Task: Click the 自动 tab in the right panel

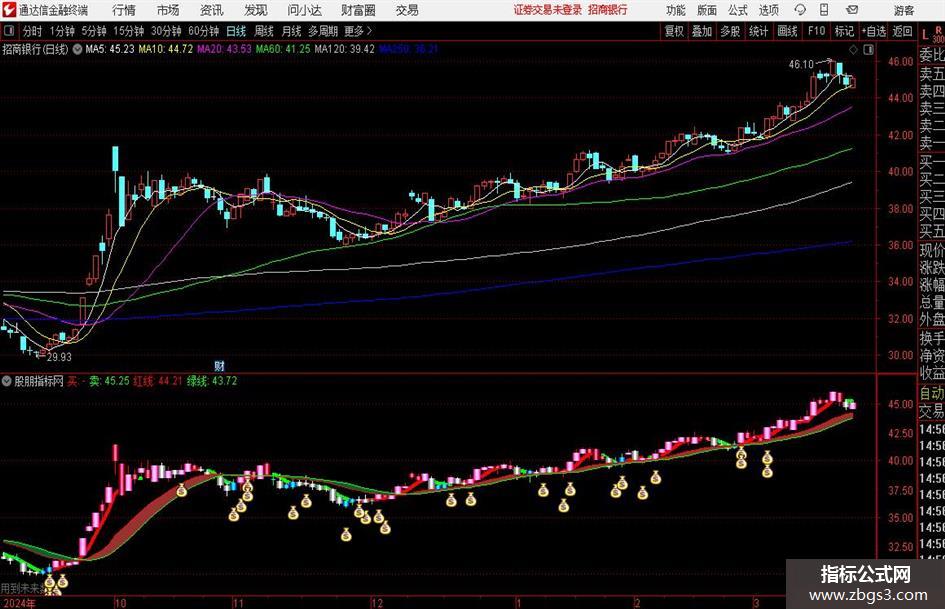Action: [x=932, y=393]
